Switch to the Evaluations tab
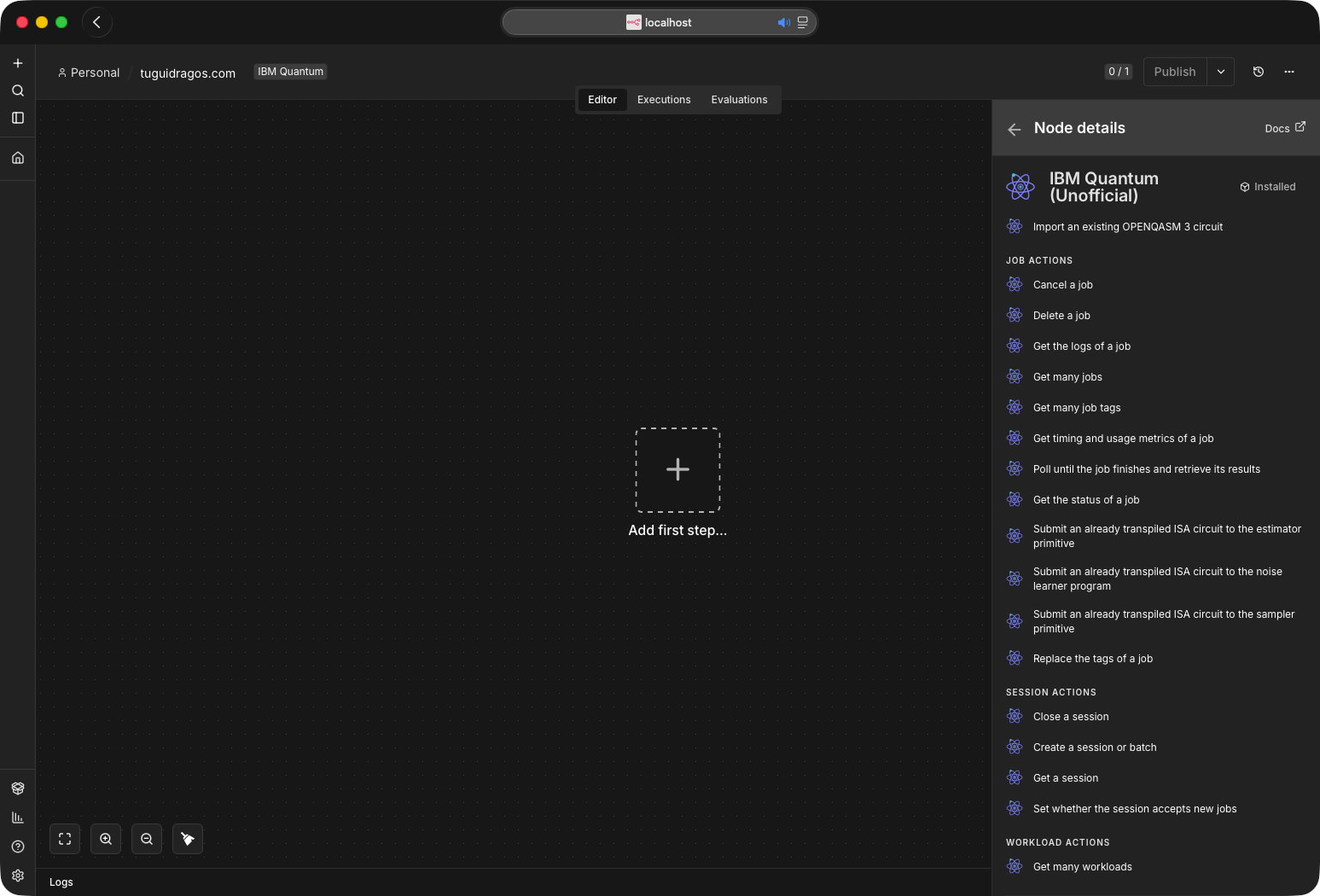 [739, 100]
